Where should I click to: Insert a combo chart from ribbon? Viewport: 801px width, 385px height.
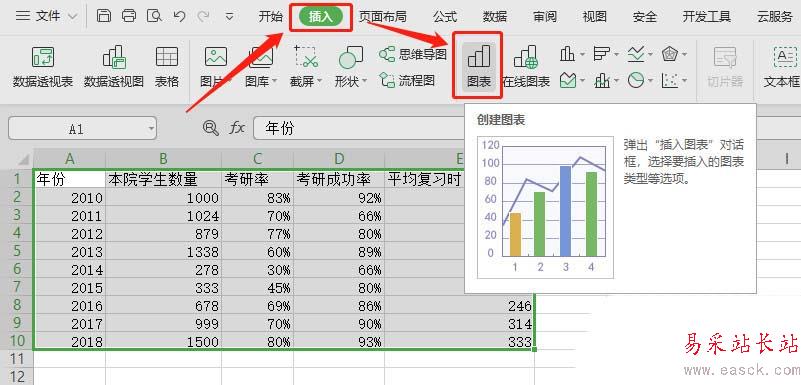click(602, 80)
